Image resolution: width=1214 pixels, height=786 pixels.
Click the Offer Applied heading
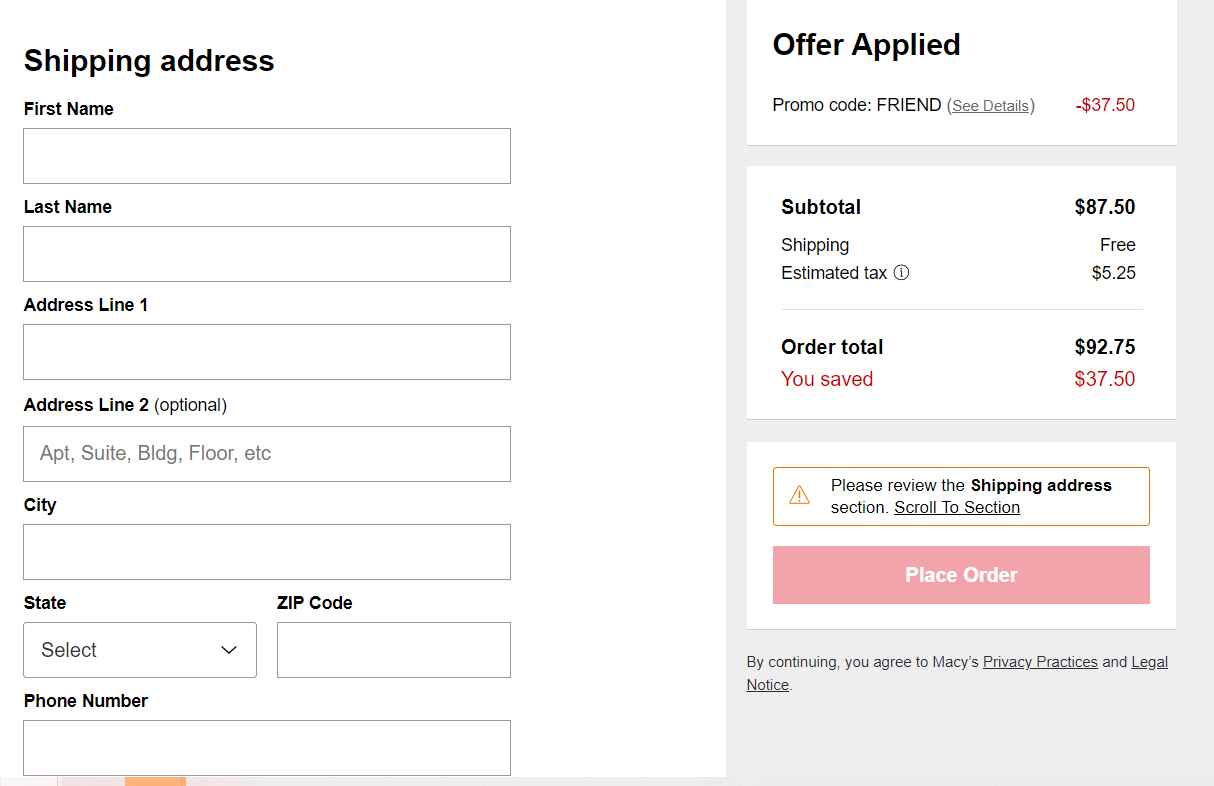point(866,45)
